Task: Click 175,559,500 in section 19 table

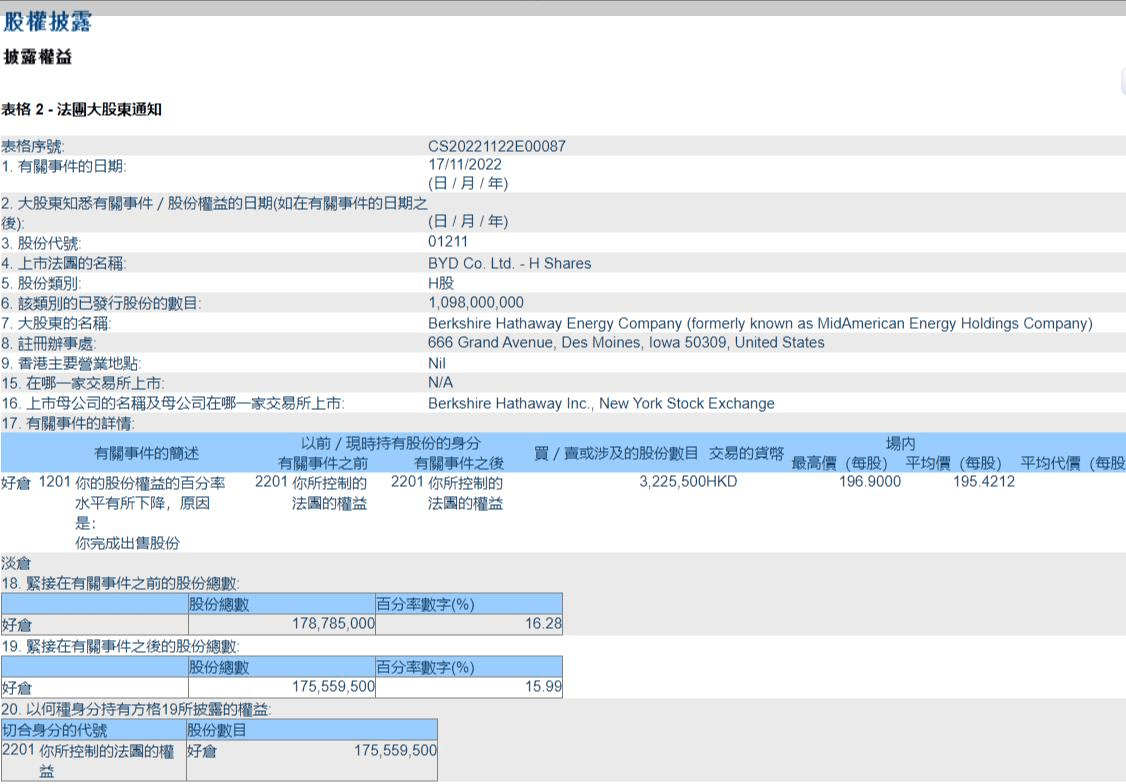Action: (333, 687)
